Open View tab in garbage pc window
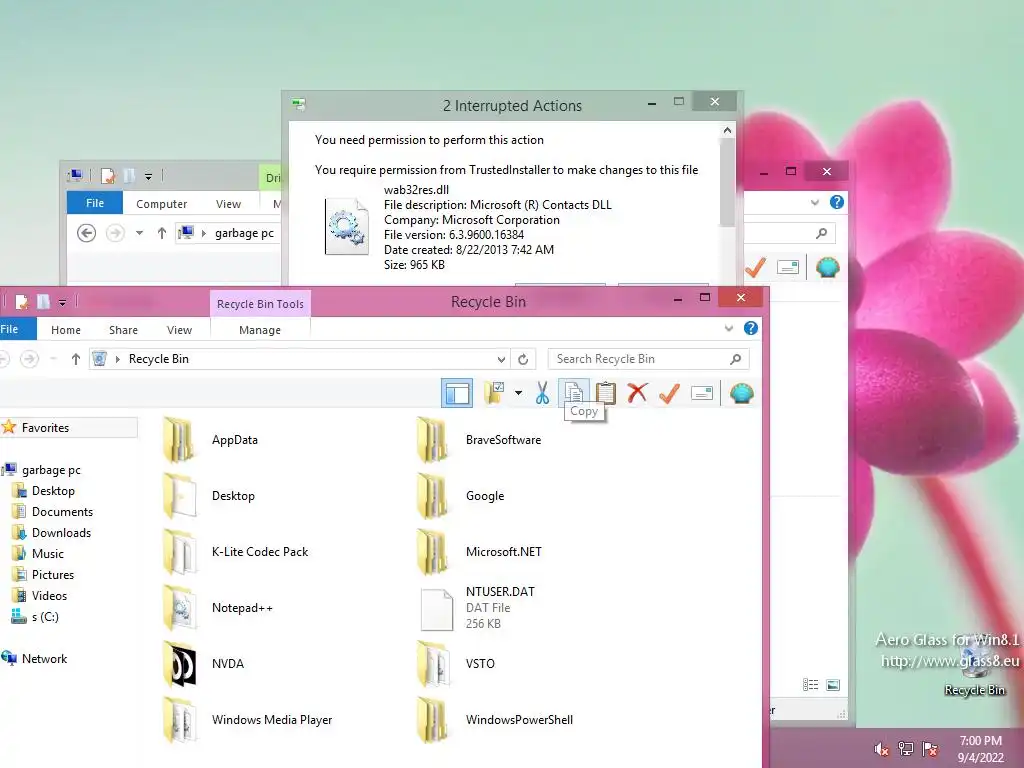Screen dimensions: 1024x768 click(228, 204)
